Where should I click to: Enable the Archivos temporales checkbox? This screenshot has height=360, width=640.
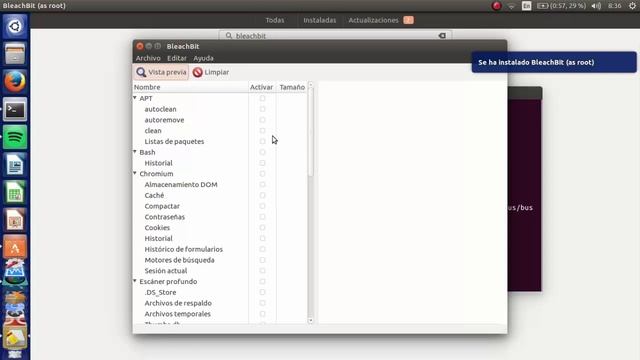(262, 314)
